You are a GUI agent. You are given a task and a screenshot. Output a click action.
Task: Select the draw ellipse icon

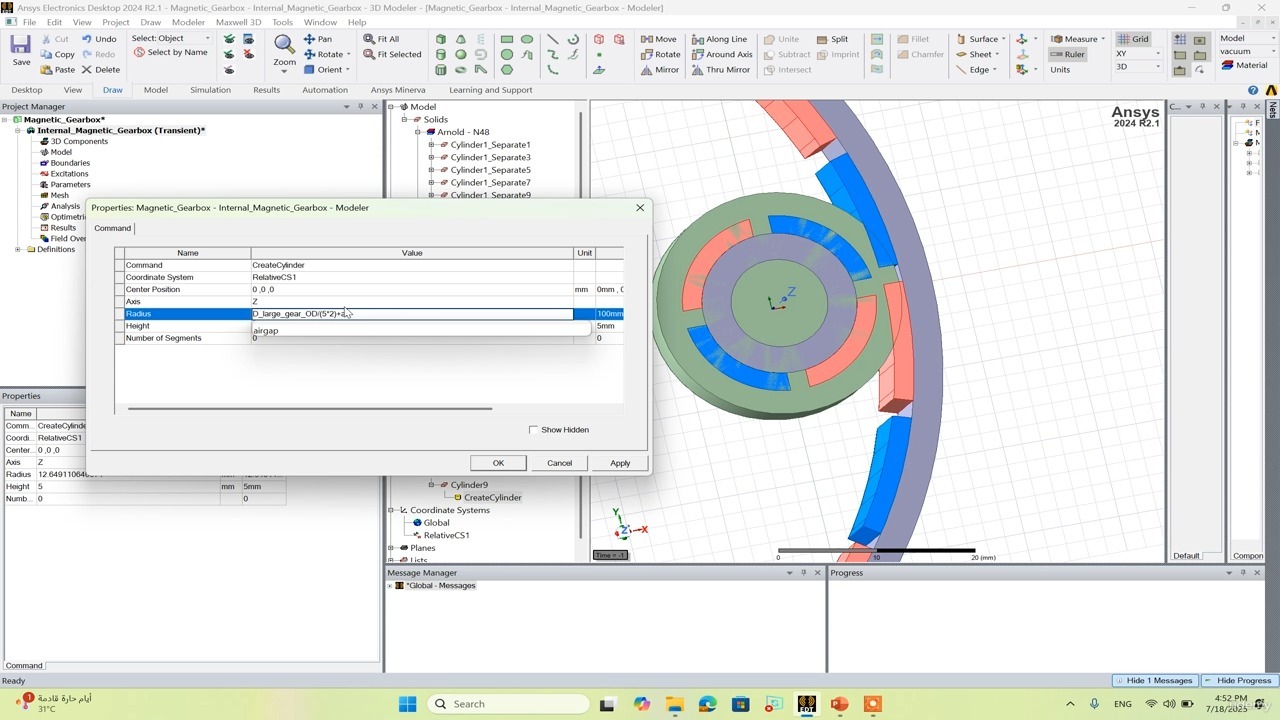(527, 39)
